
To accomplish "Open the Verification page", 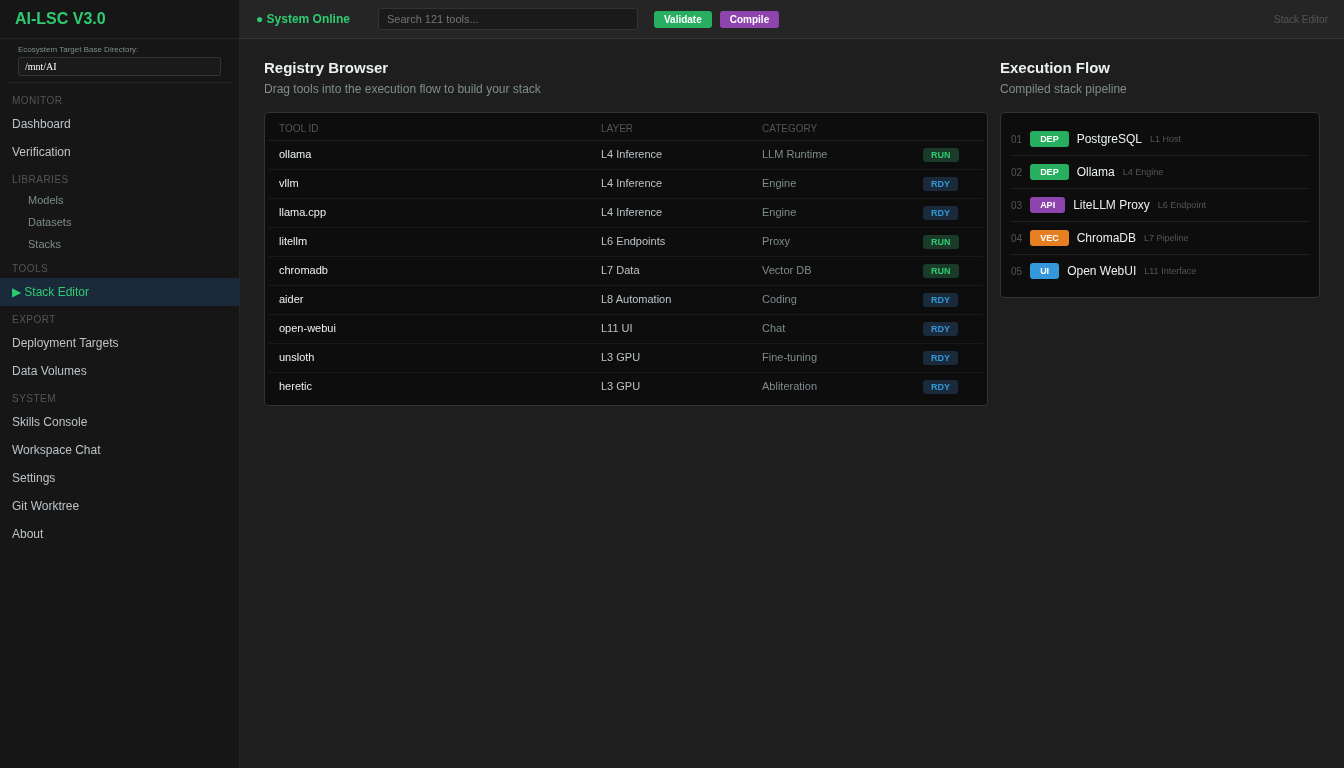I will tap(119, 152).
